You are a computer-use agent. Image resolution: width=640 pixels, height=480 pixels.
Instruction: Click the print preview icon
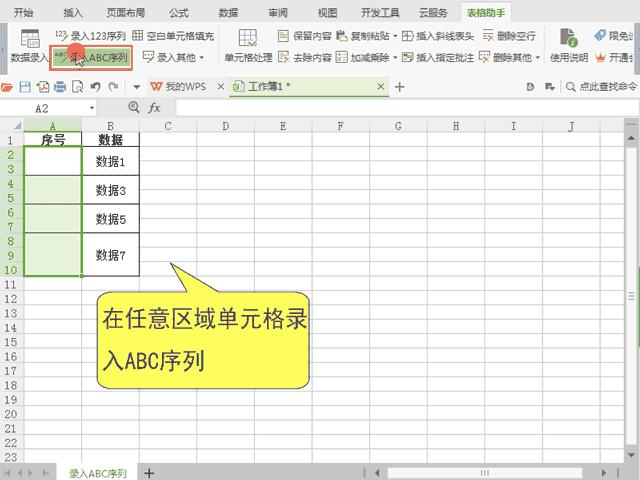(78, 87)
